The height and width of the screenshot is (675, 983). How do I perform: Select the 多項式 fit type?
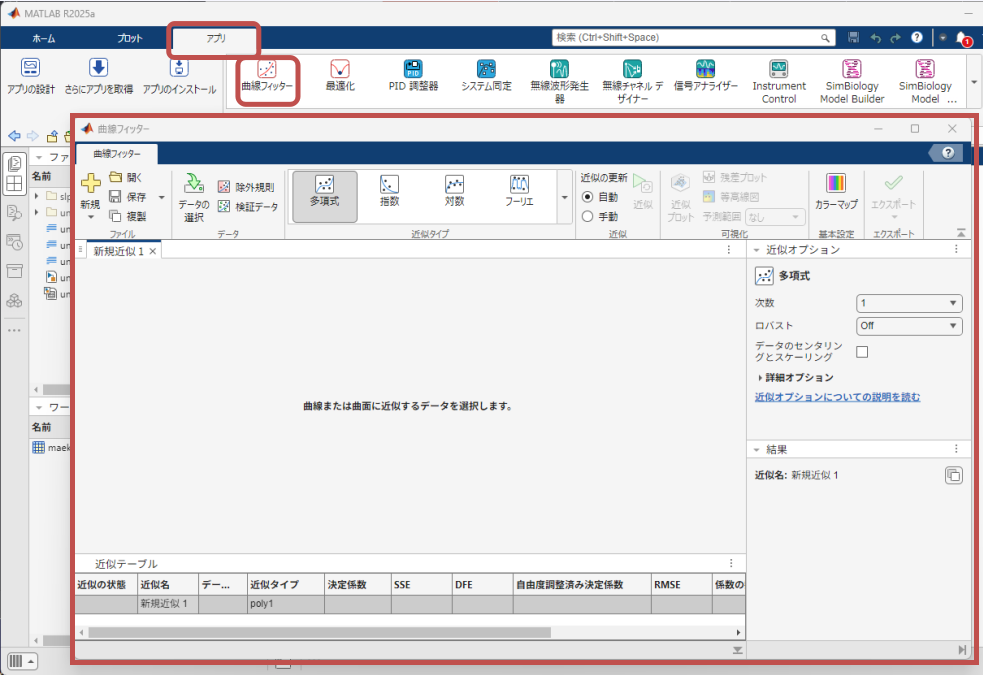coord(324,192)
